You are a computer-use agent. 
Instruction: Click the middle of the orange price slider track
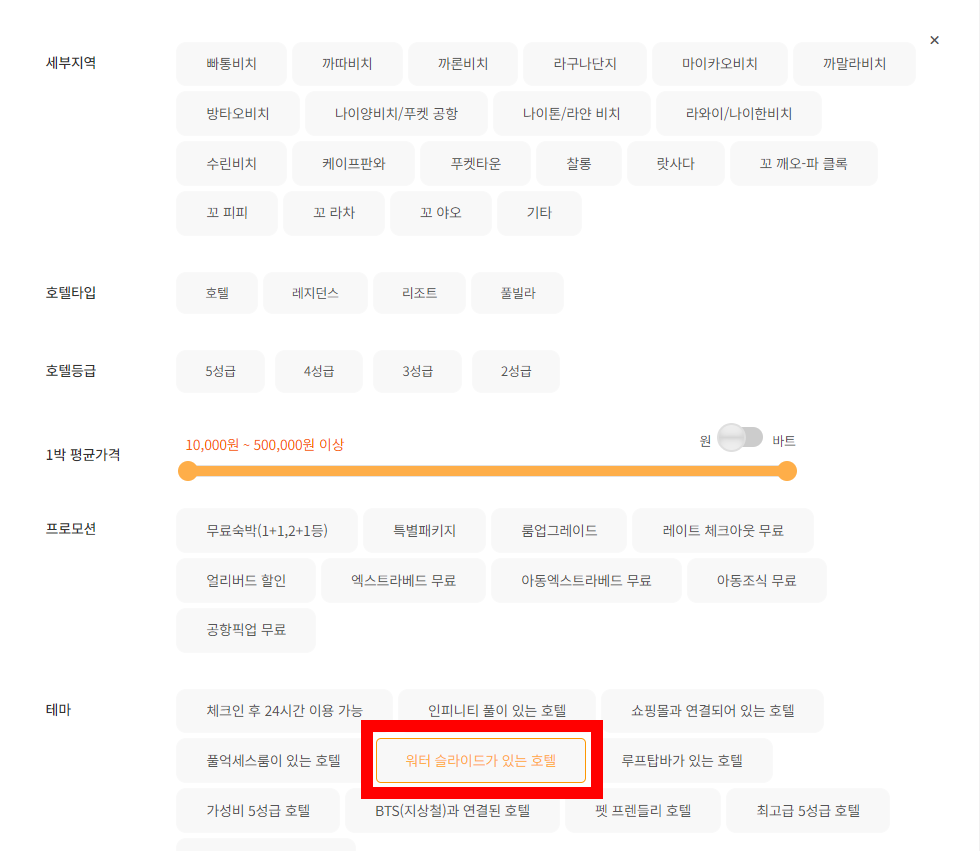pos(488,471)
